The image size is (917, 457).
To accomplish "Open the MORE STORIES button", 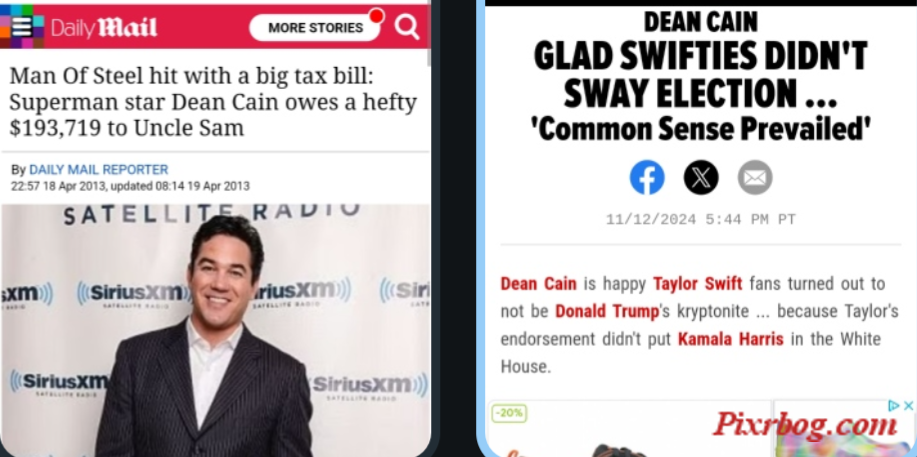I will 315,28.
